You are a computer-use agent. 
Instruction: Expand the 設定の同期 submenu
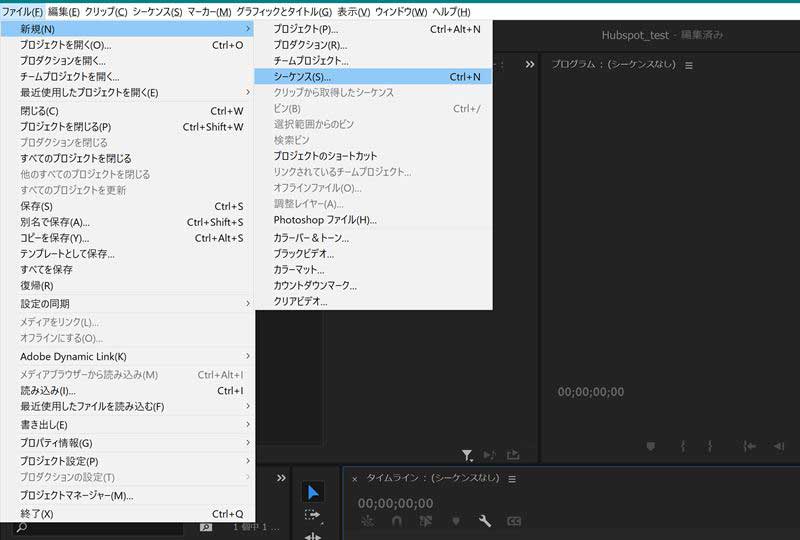(x=127, y=304)
